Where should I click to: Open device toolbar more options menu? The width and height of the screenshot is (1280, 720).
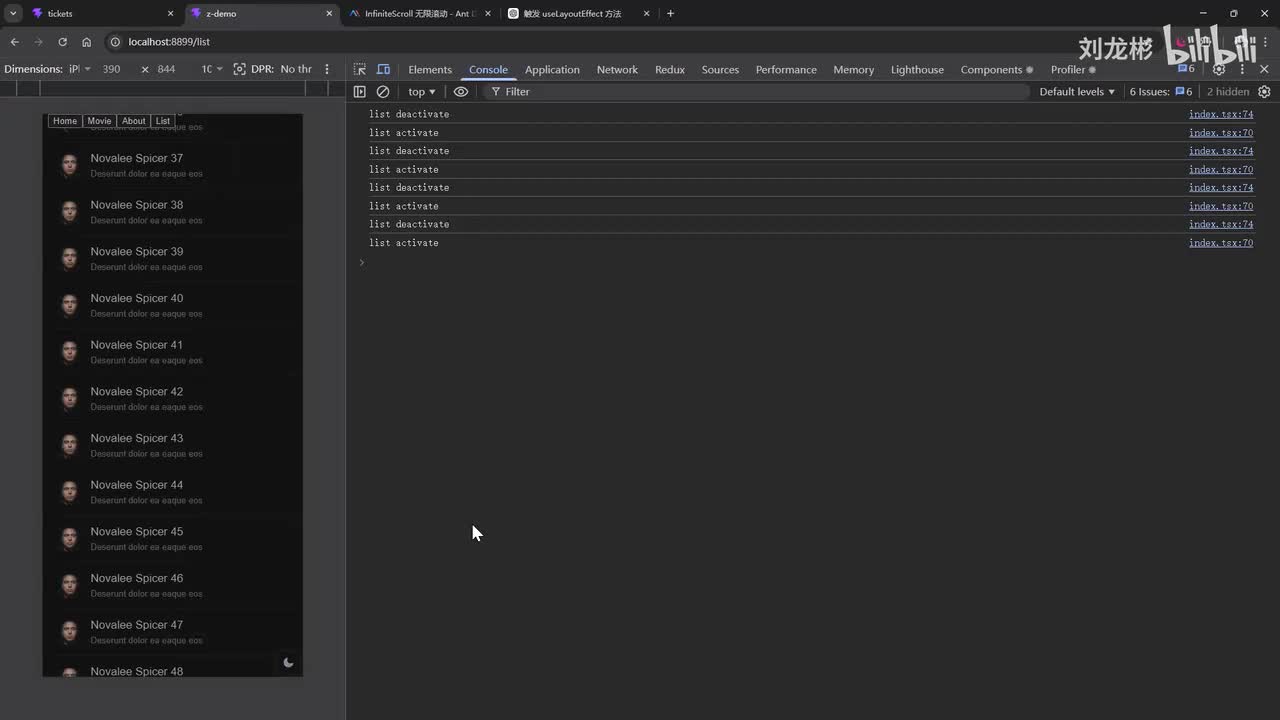(327, 69)
